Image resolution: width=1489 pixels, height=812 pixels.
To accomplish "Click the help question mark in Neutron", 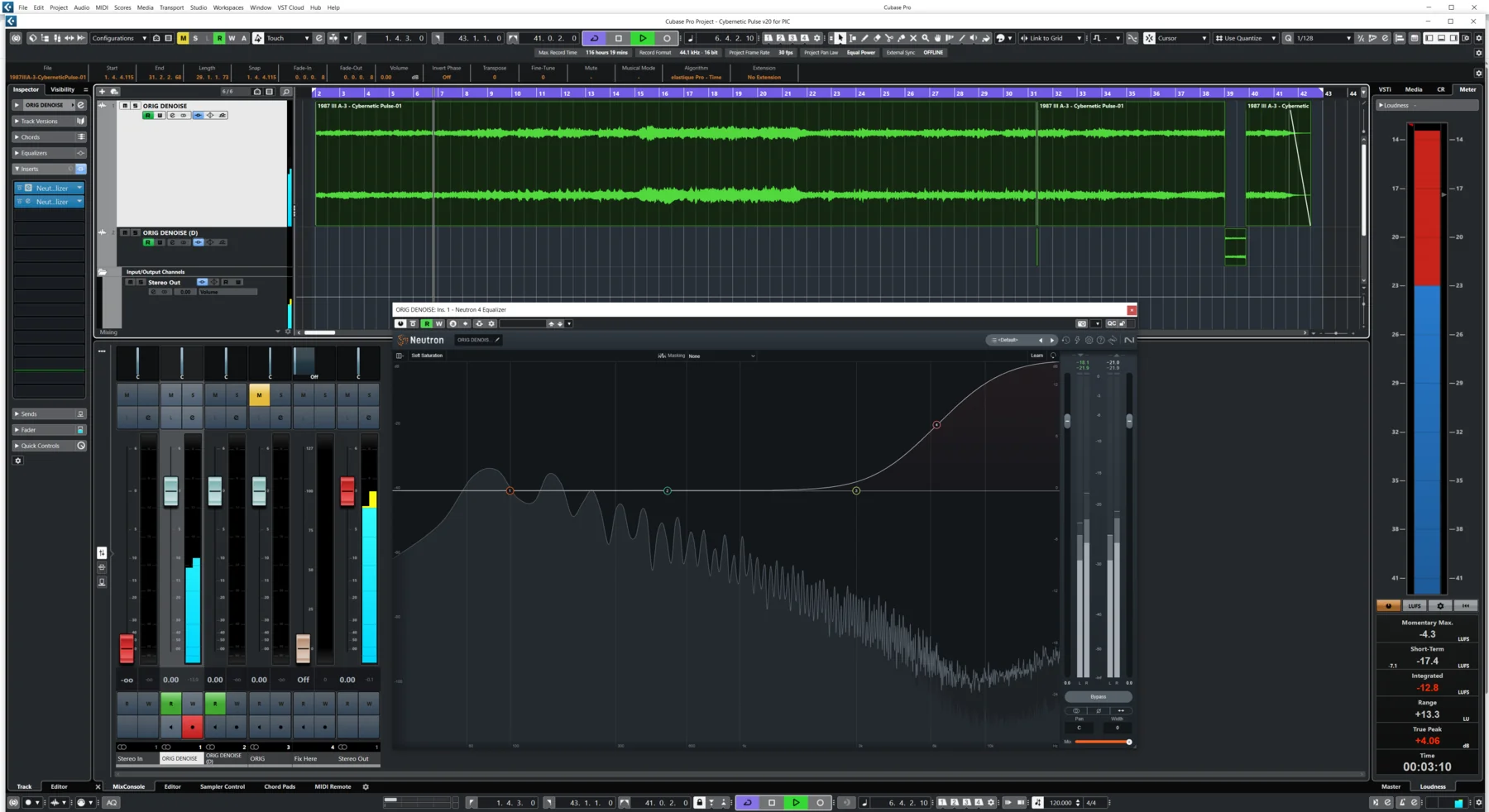I will [x=1100, y=340].
